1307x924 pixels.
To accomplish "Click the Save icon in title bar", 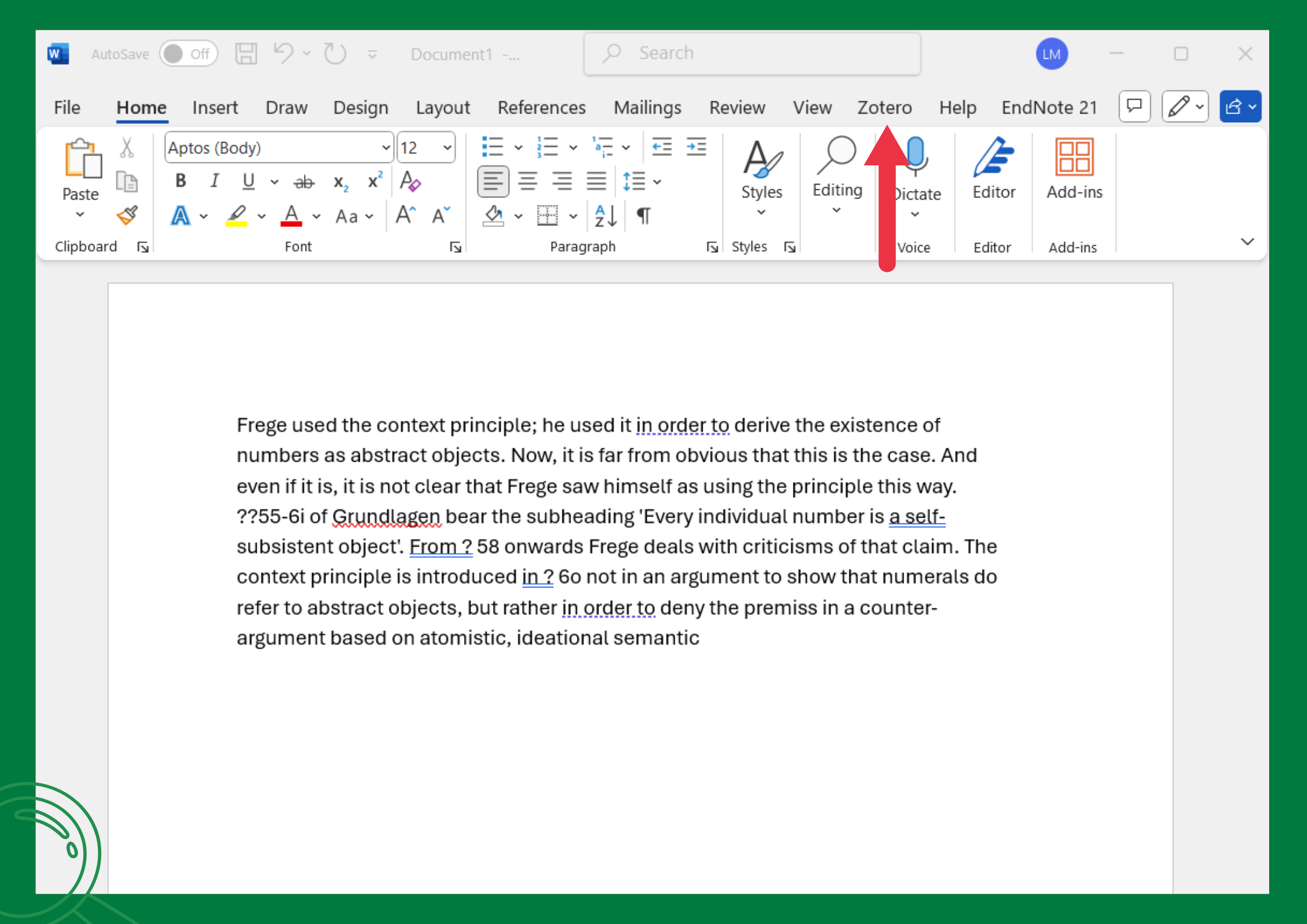I will click(x=246, y=54).
